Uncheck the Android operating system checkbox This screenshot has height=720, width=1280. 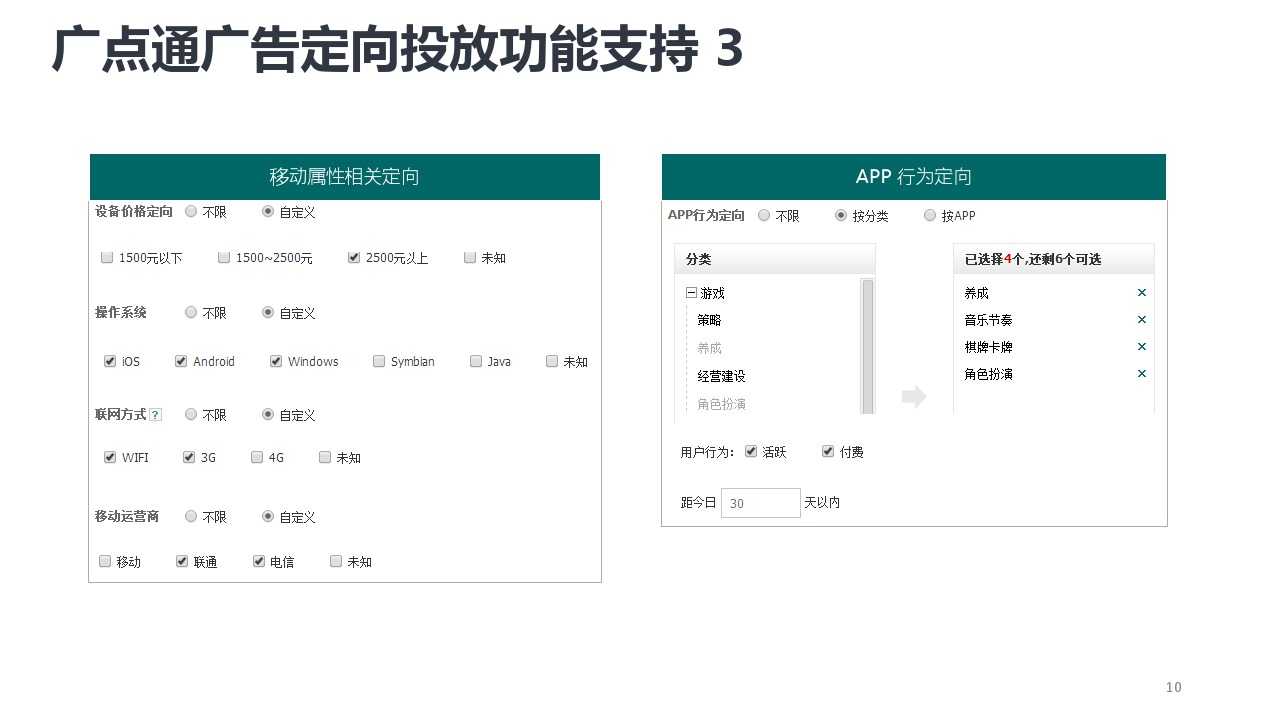coord(181,361)
